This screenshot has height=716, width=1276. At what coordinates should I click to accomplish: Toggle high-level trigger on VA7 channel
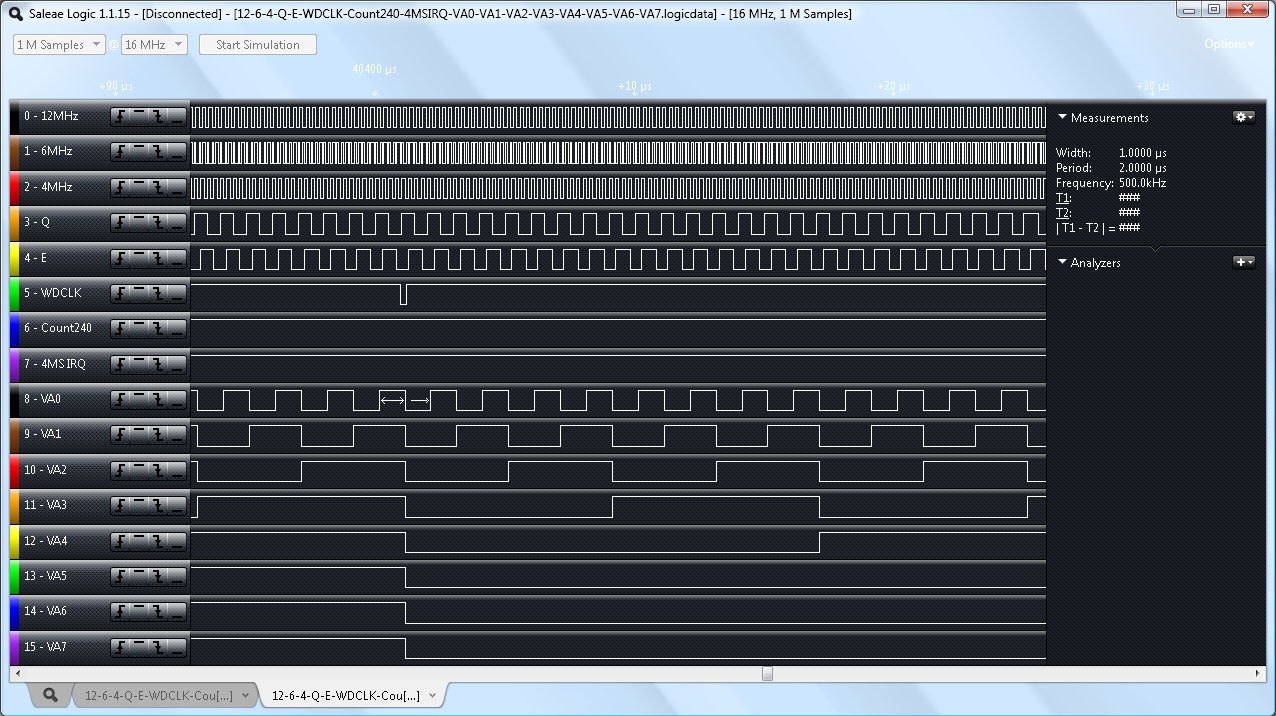pyautogui.click(x=139, y=647)
